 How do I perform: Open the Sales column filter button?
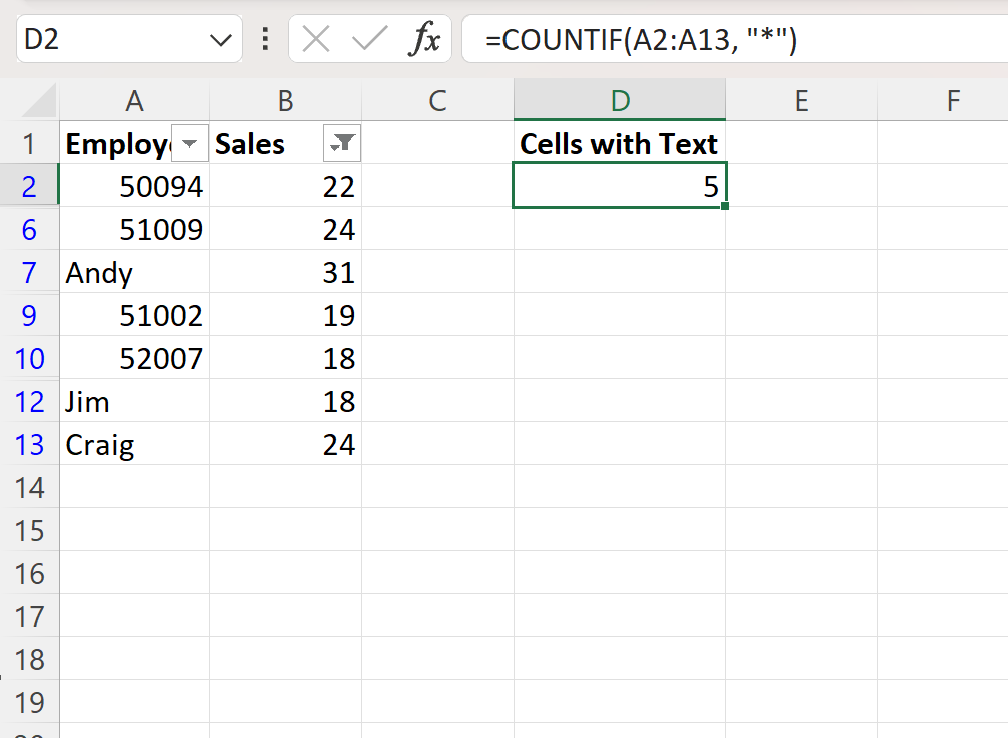click(341, 143)
